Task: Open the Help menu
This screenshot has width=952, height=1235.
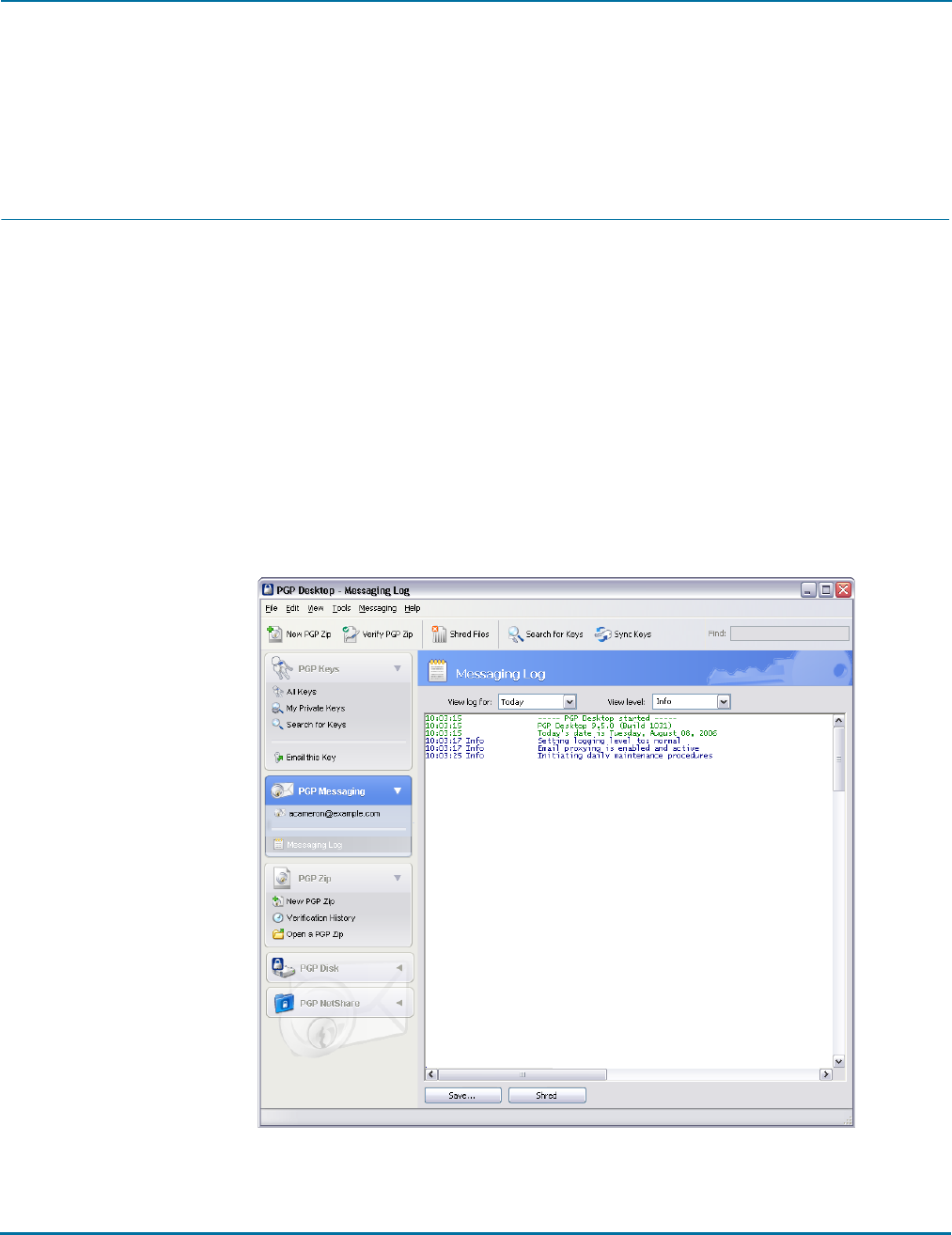Action: [x=413, y=608]
